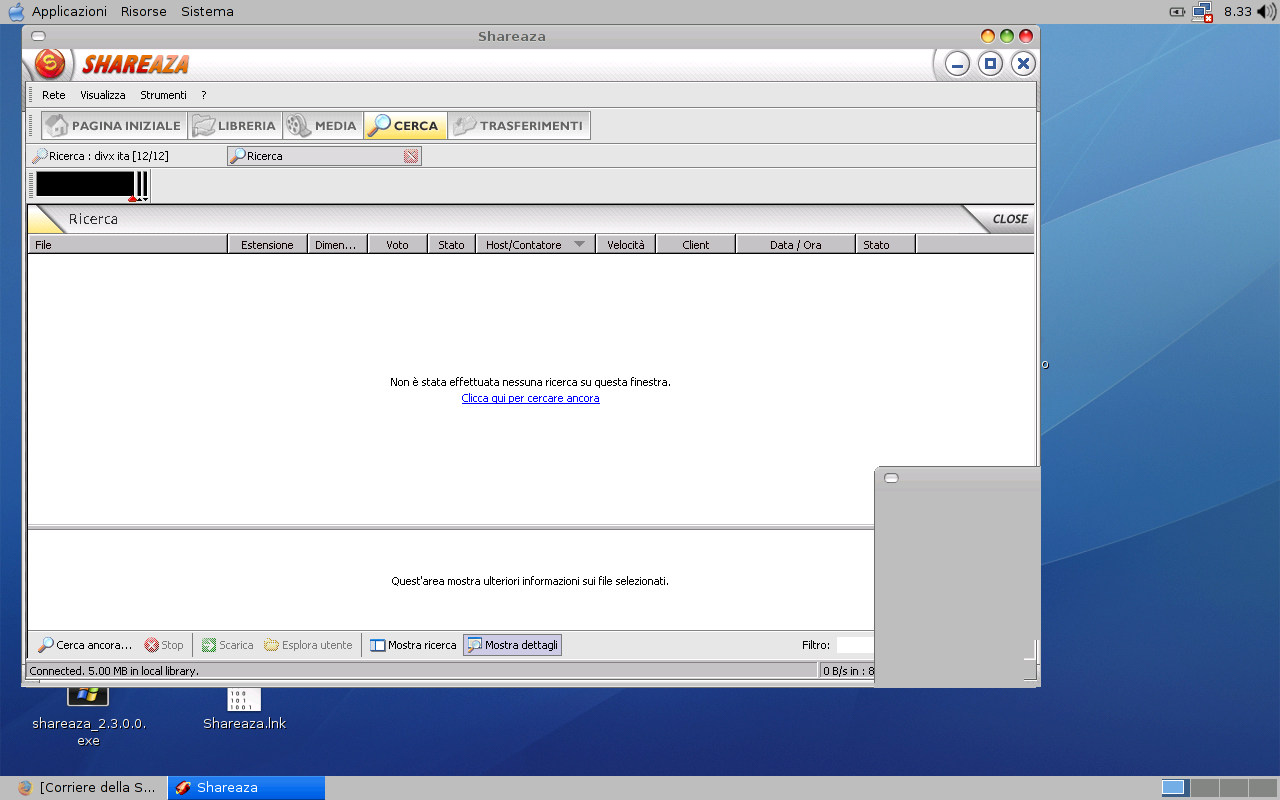Click the red marker under bandwidth graph
This screenshot has height=800, width=1280.
(132, 199)
